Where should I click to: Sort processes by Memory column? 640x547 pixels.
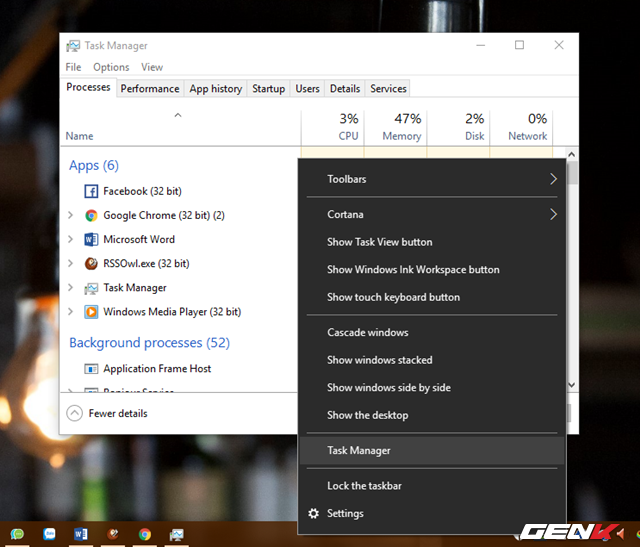396,127
